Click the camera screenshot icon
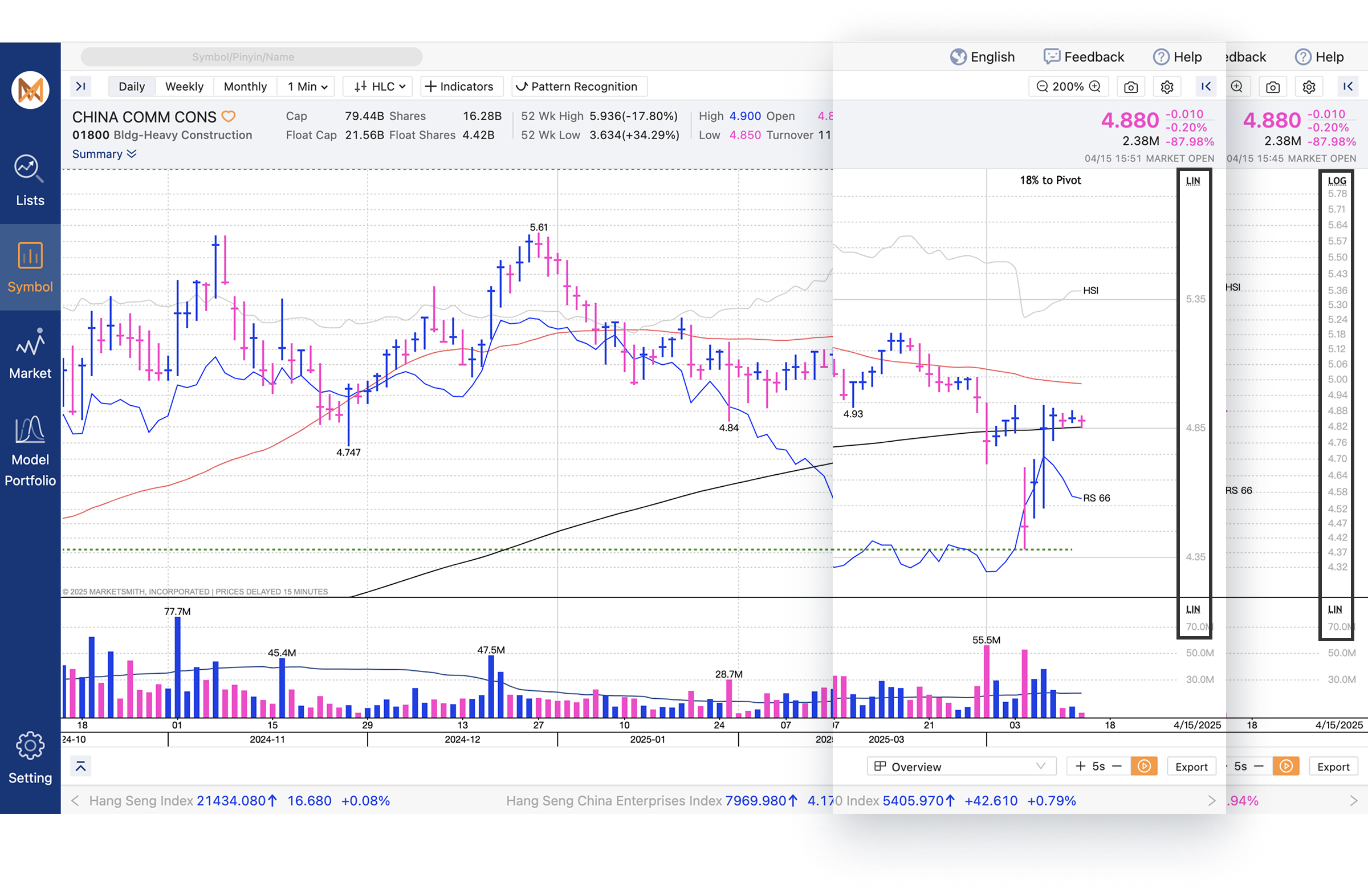Viewport: 1368px width, 896px height. (x=1131, y=87)
